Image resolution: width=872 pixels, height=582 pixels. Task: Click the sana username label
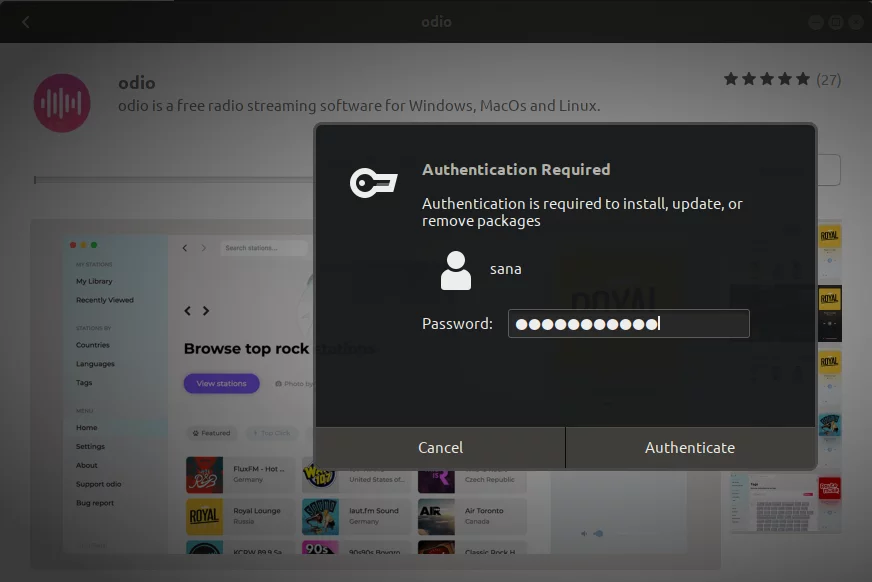[506, 269]
